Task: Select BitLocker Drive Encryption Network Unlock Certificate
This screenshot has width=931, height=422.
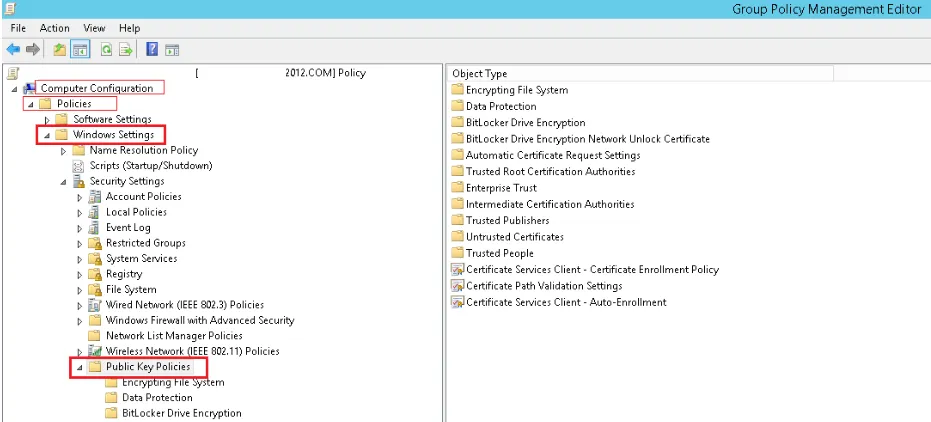Action: [588, 139]
